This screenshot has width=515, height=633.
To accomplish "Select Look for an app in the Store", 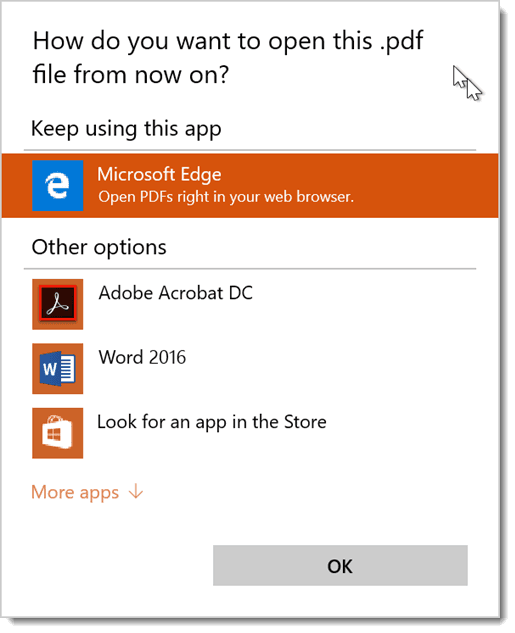I will pos(250,433).
